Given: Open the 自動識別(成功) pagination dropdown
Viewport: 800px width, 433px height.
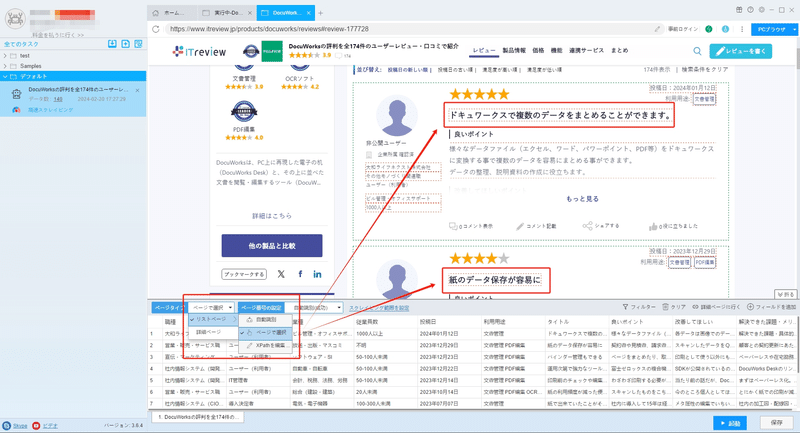Looking at the screenshot, I should pos(314,308).
